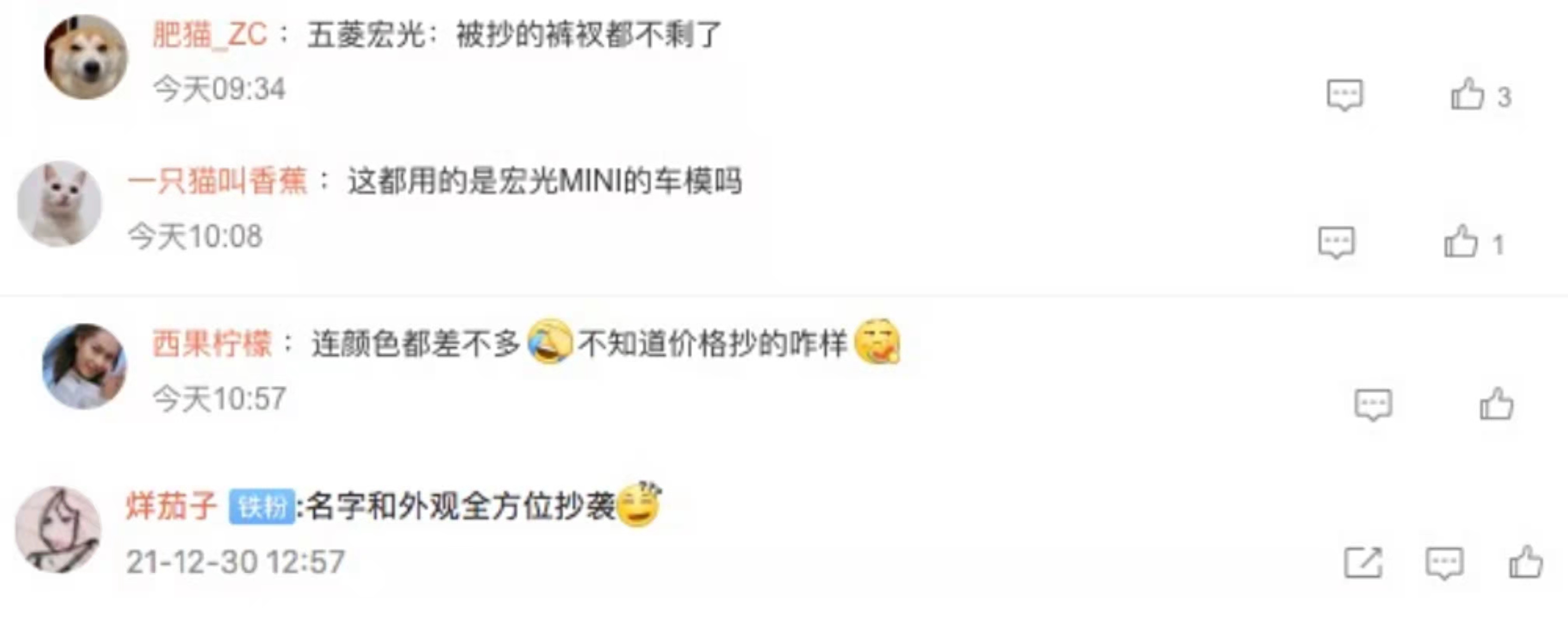Like 一只猫叫香蕉's comment
The width and height of the screenshot is (1568, 623).
(1461, 242)
